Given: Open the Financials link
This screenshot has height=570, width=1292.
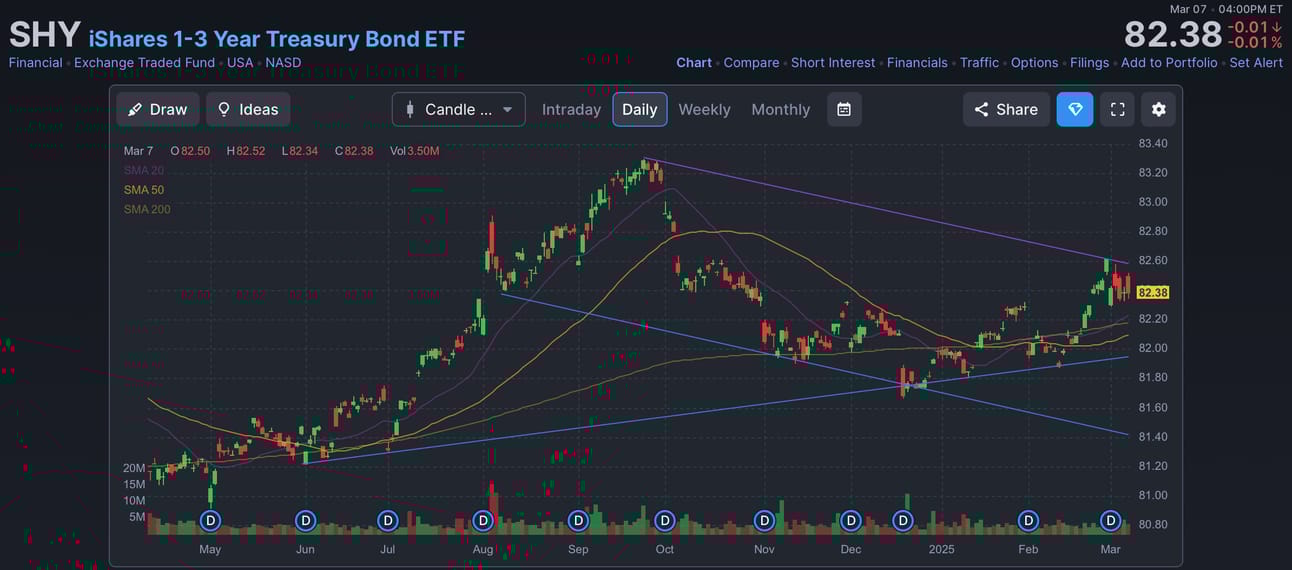Looking at the screenshot, I should (x=917, y=62).
